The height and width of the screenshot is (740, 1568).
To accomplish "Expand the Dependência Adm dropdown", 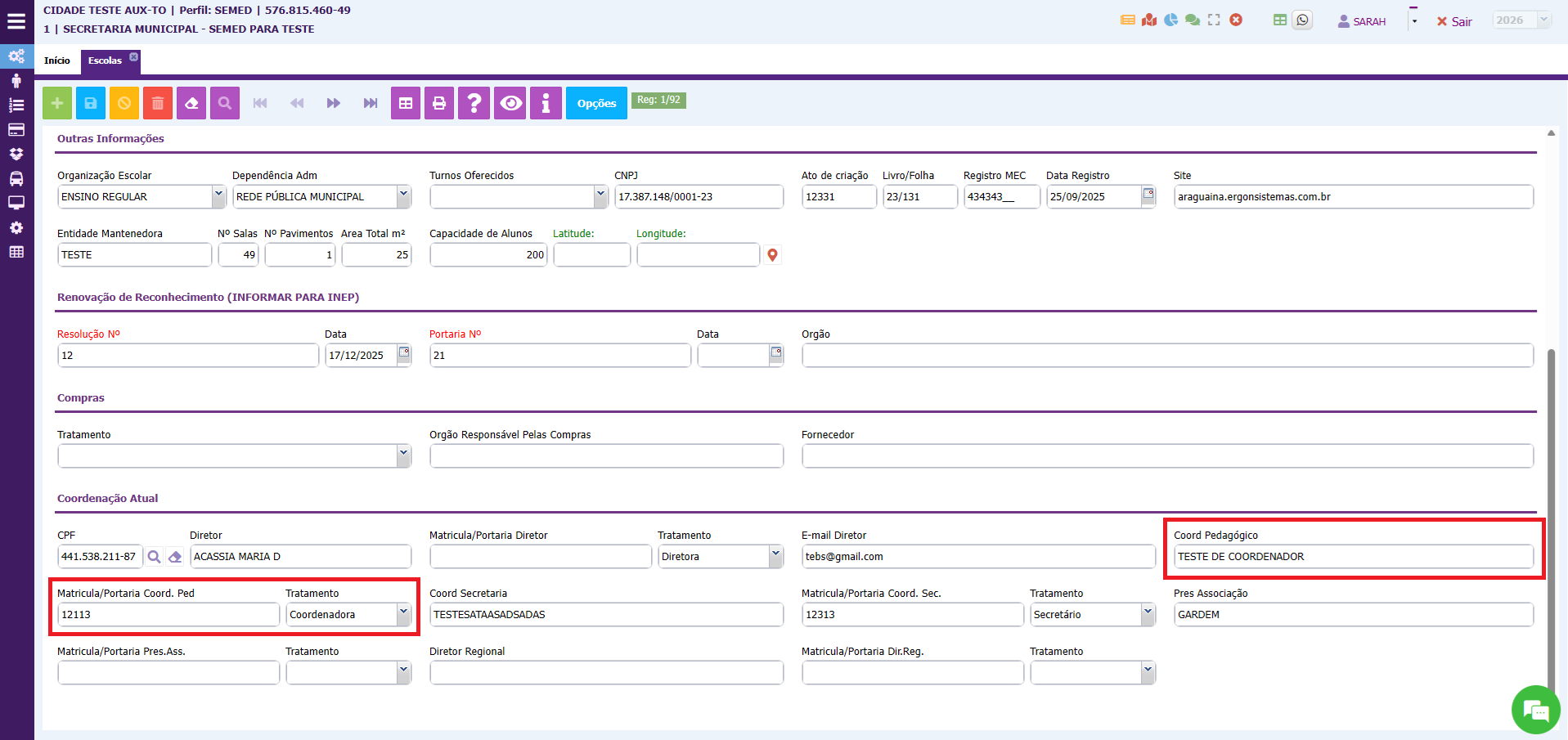I will (403, 196).
